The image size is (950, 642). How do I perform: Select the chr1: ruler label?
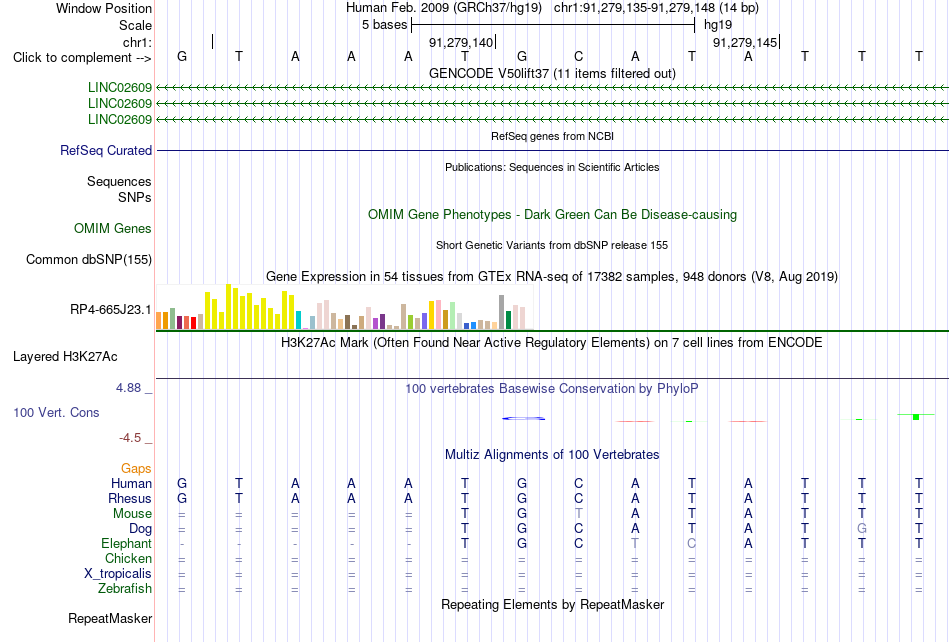(137, 42)
